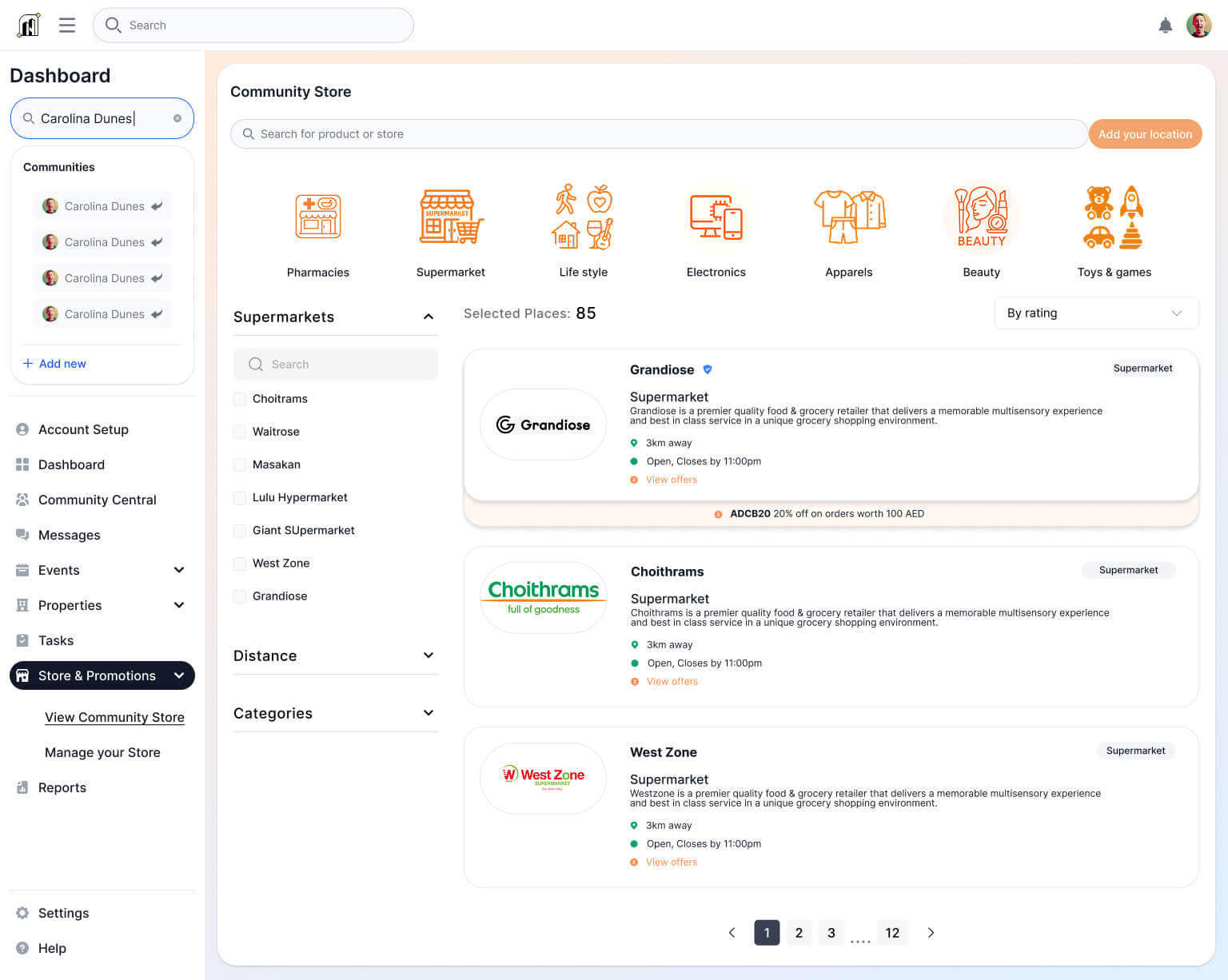Open Settings in the sidebar
Viewport: 1228px width, 980px height.
point(64,913)
